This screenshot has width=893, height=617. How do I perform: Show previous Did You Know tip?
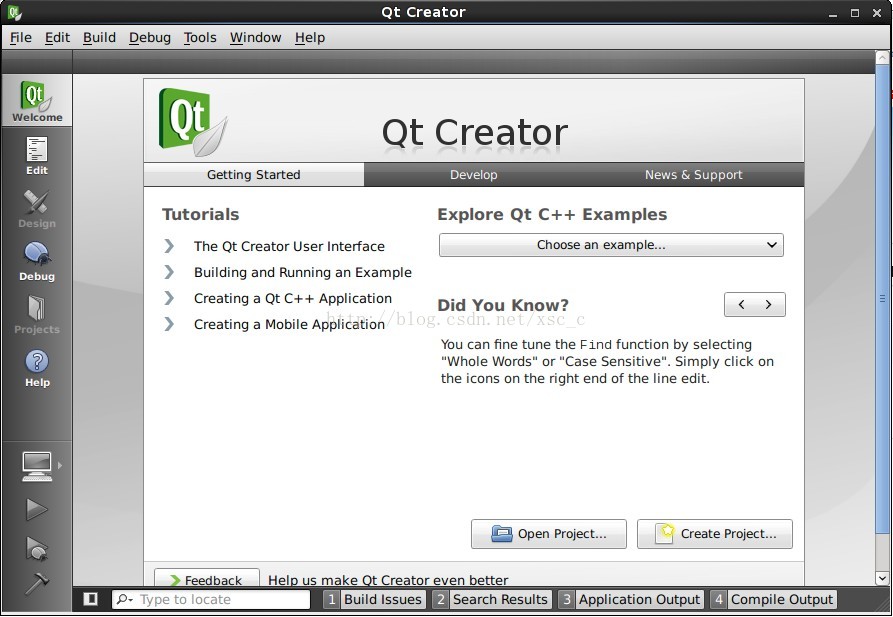(x=740, y=304)
